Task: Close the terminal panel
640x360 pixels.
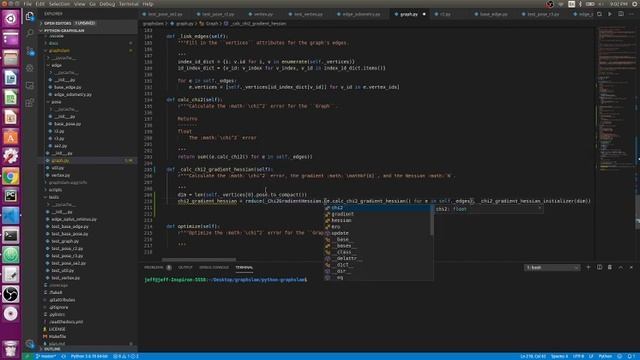Action: coord(631,267)
